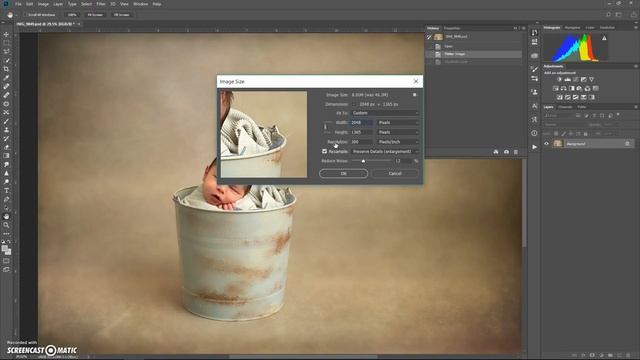Open the Resample method dropdown
The height and width of the screenshot is (360, 640).
385,151
